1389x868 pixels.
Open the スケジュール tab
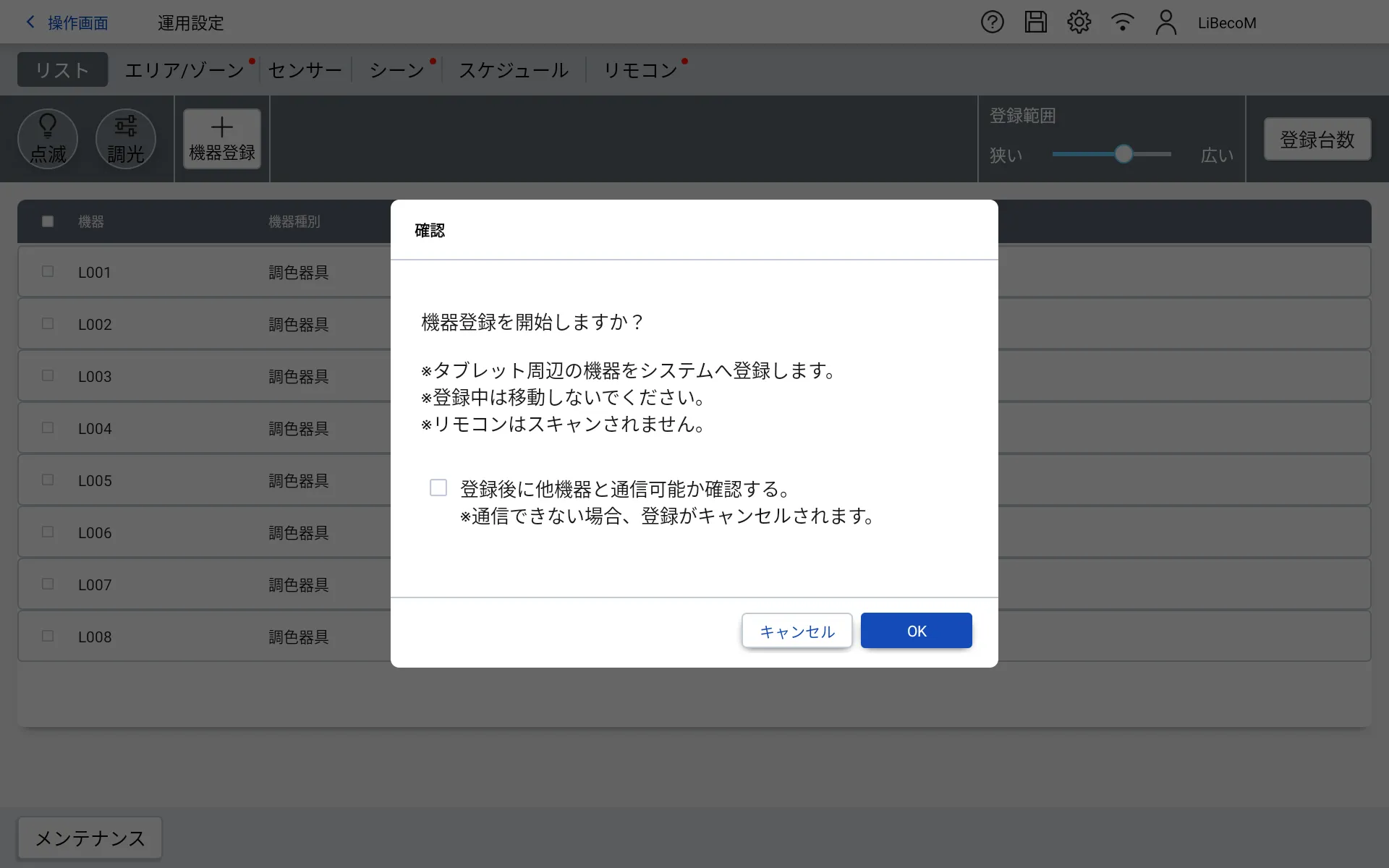514,70
